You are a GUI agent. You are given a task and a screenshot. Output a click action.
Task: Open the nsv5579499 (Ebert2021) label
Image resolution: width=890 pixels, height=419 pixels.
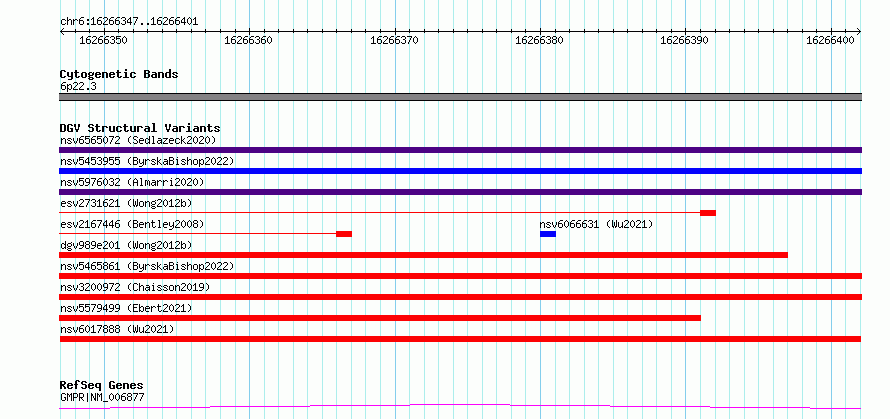[126, 308]
